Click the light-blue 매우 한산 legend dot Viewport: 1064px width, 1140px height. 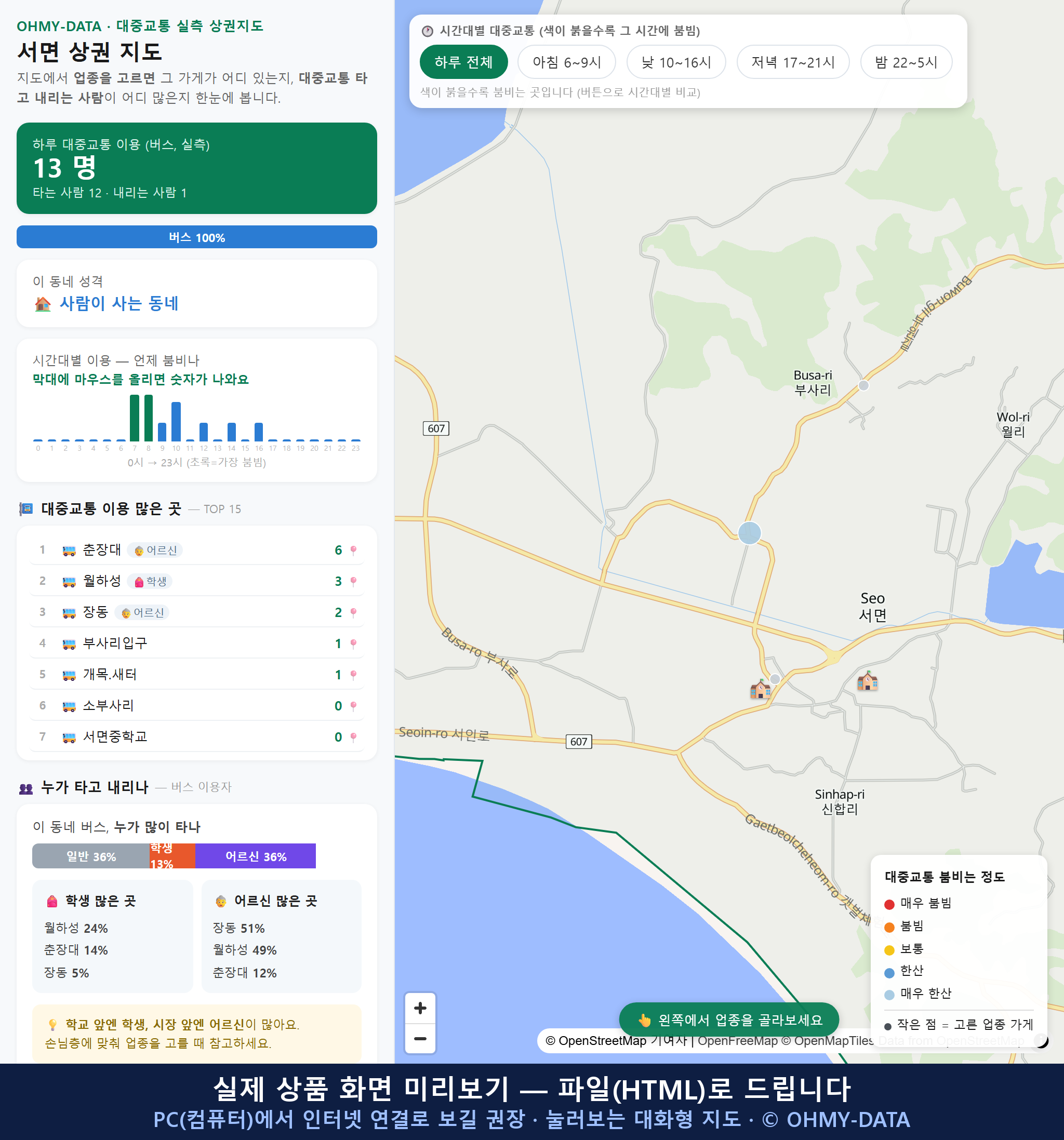point(889,995)
